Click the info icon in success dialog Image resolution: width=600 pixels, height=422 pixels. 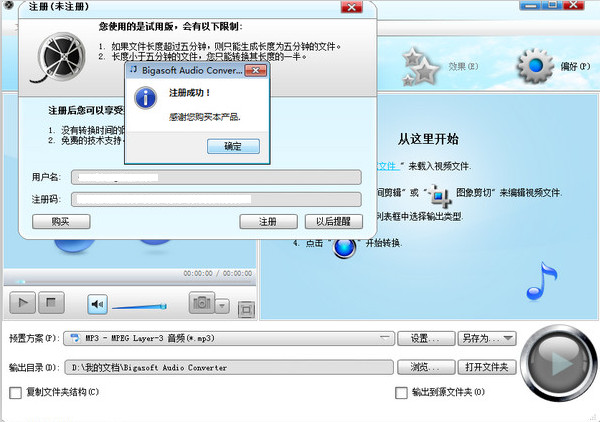point(145,98)
